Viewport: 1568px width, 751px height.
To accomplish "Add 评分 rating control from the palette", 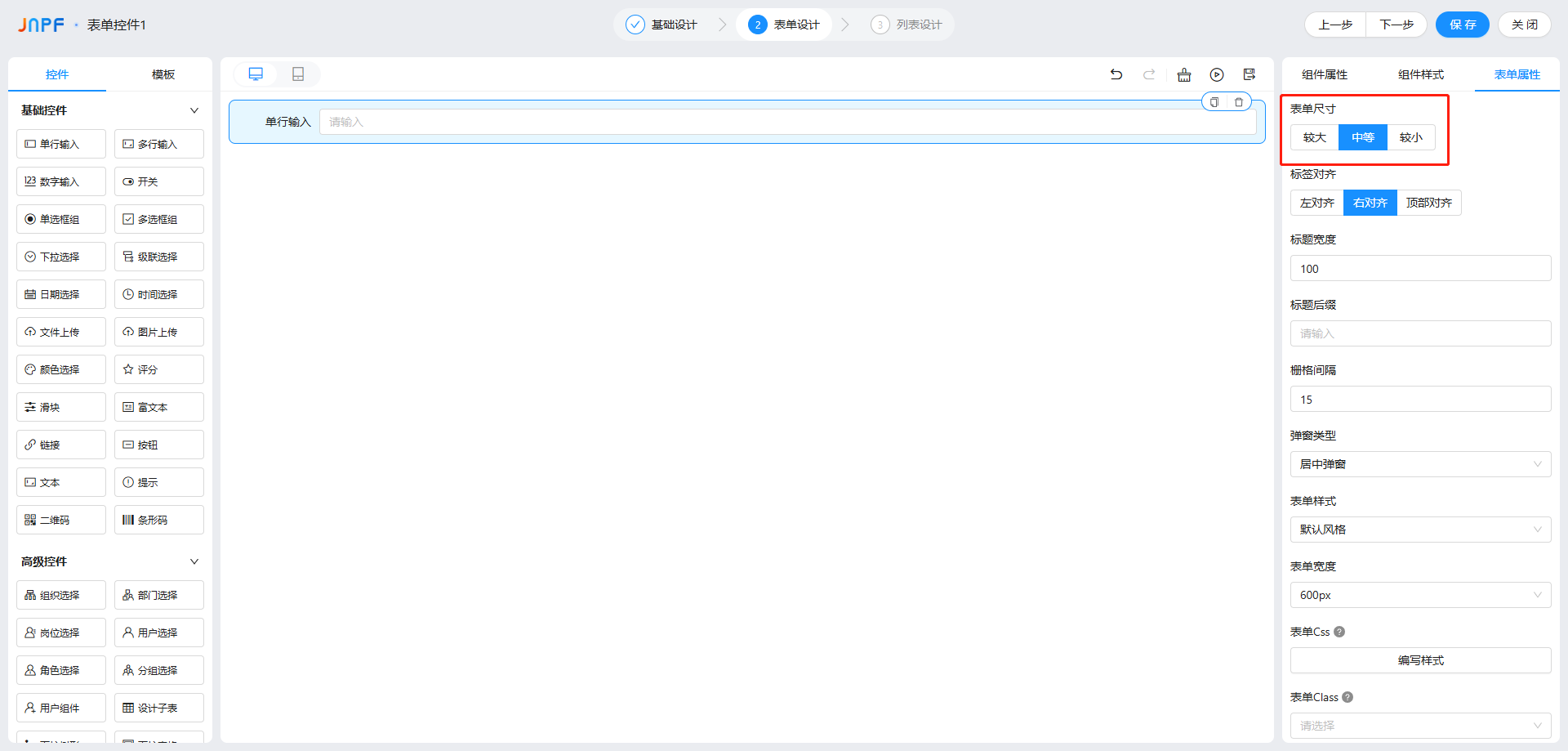I will click(x=159, y=369).
